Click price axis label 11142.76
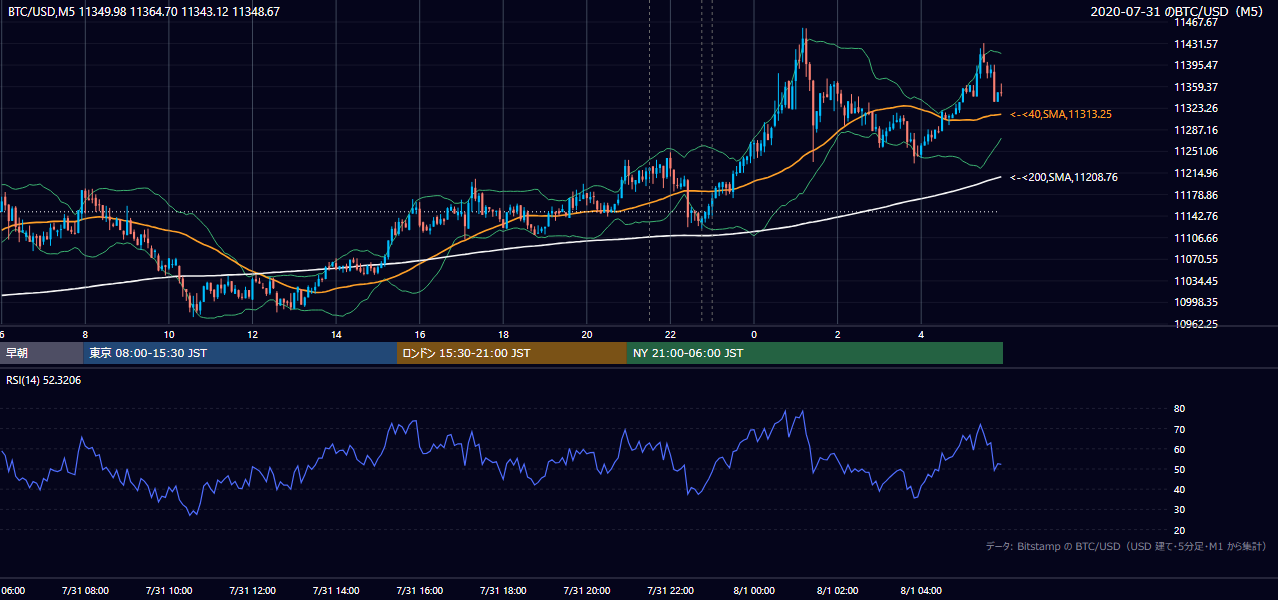The width and height of the screenshot is (1278, 600). click(1196, 216)
